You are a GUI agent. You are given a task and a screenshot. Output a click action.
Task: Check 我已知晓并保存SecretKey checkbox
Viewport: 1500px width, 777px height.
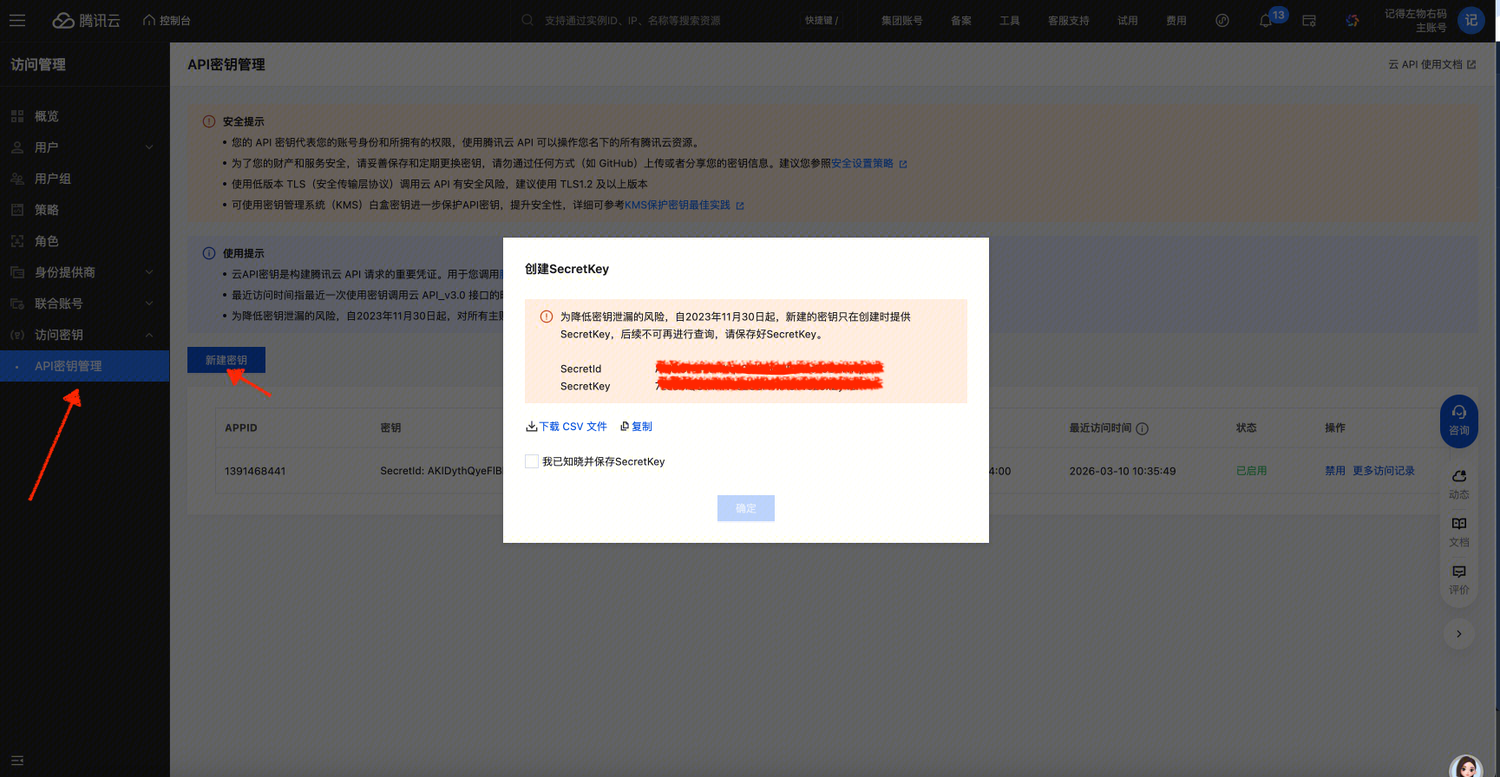pos(532,461)
